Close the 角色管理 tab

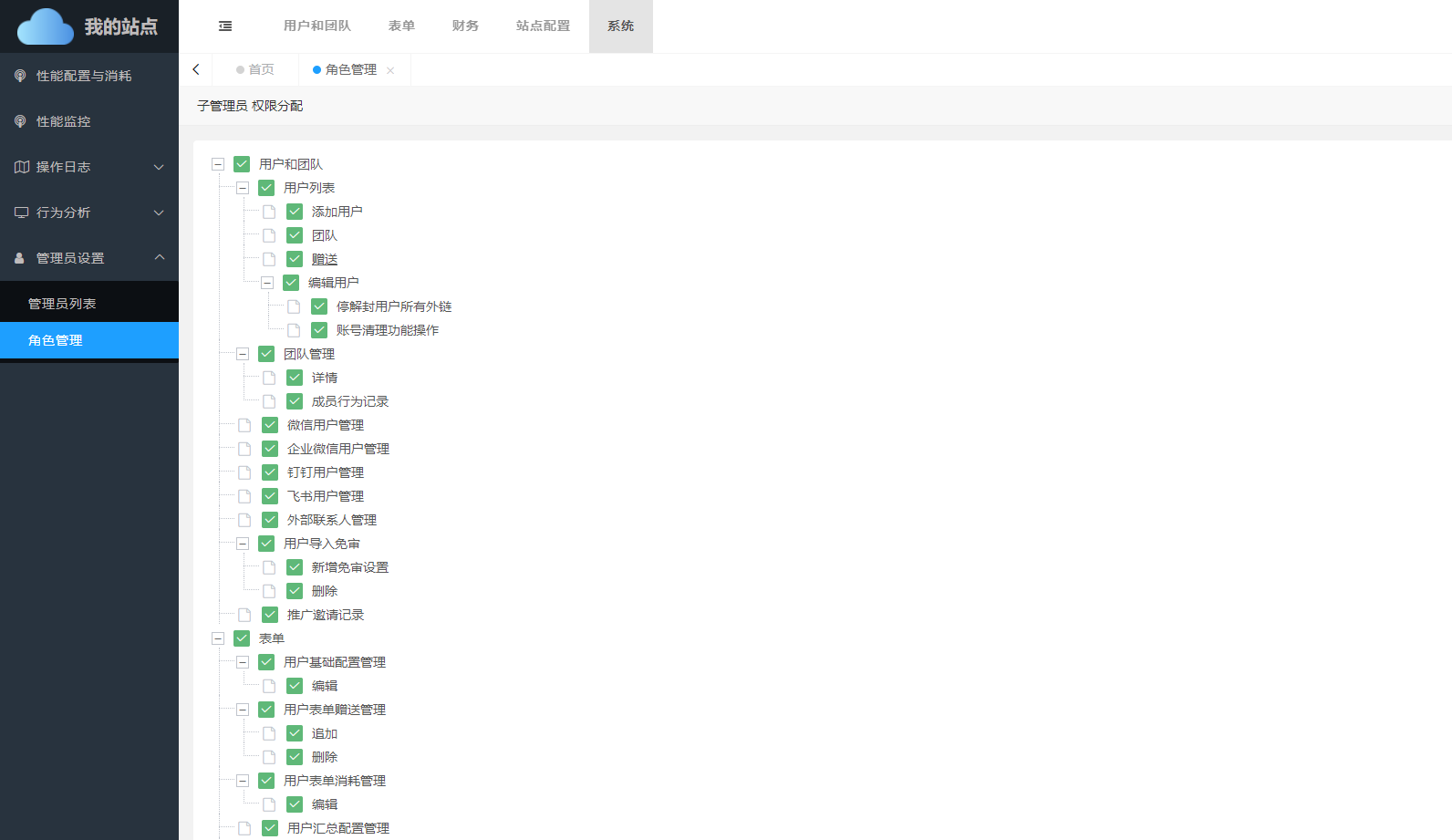(x=390, y=70)
